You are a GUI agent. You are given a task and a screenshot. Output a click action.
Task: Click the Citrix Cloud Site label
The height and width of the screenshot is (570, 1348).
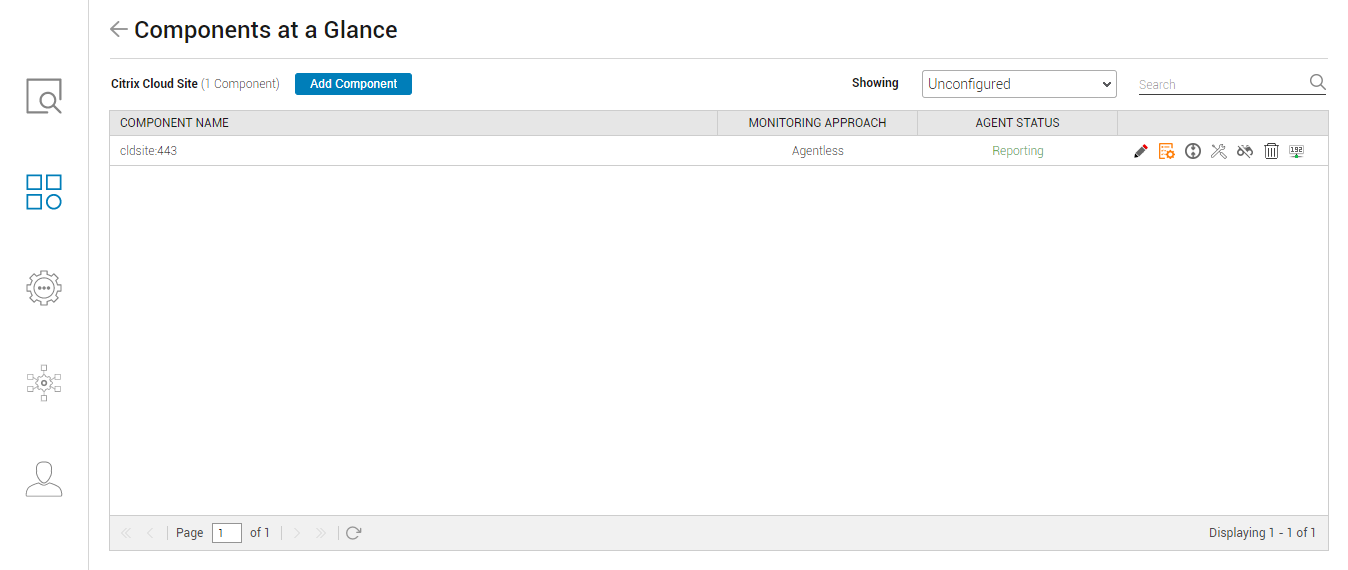[154, 84]
